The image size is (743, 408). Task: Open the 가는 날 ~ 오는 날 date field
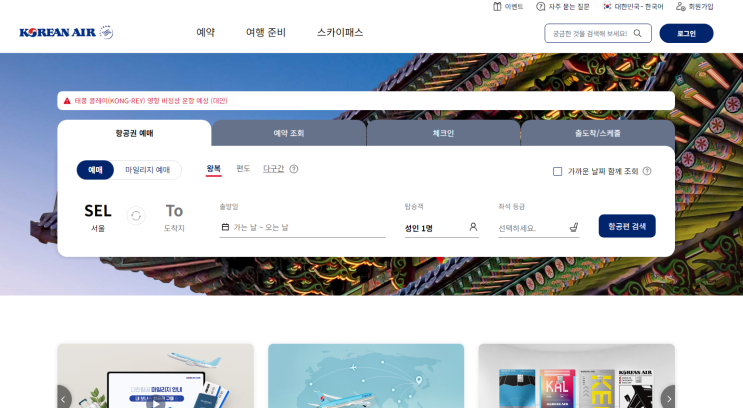tap(302, 227)
